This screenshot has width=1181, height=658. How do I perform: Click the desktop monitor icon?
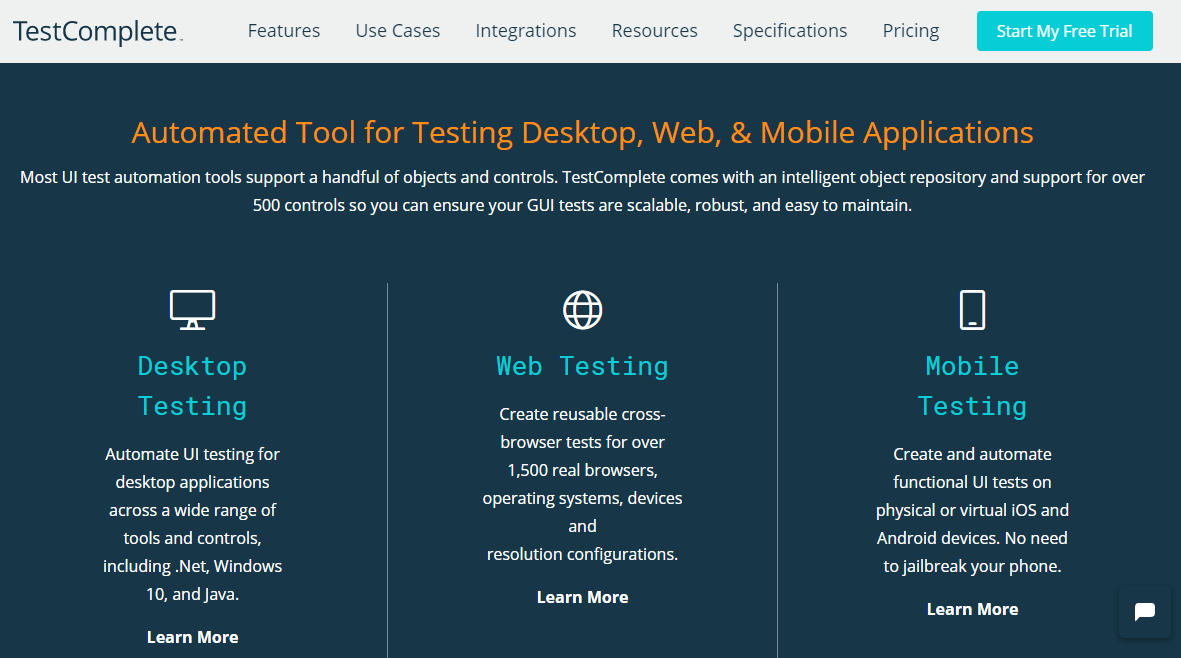(193, 310)
